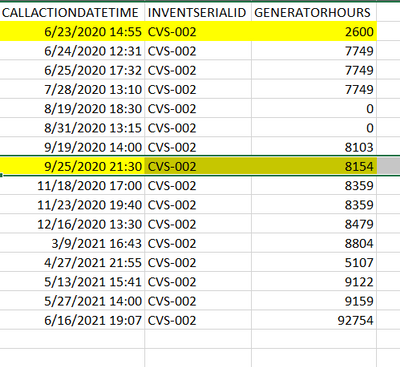Click the cell with 9122 generator hours

click(x=314, y=282)
